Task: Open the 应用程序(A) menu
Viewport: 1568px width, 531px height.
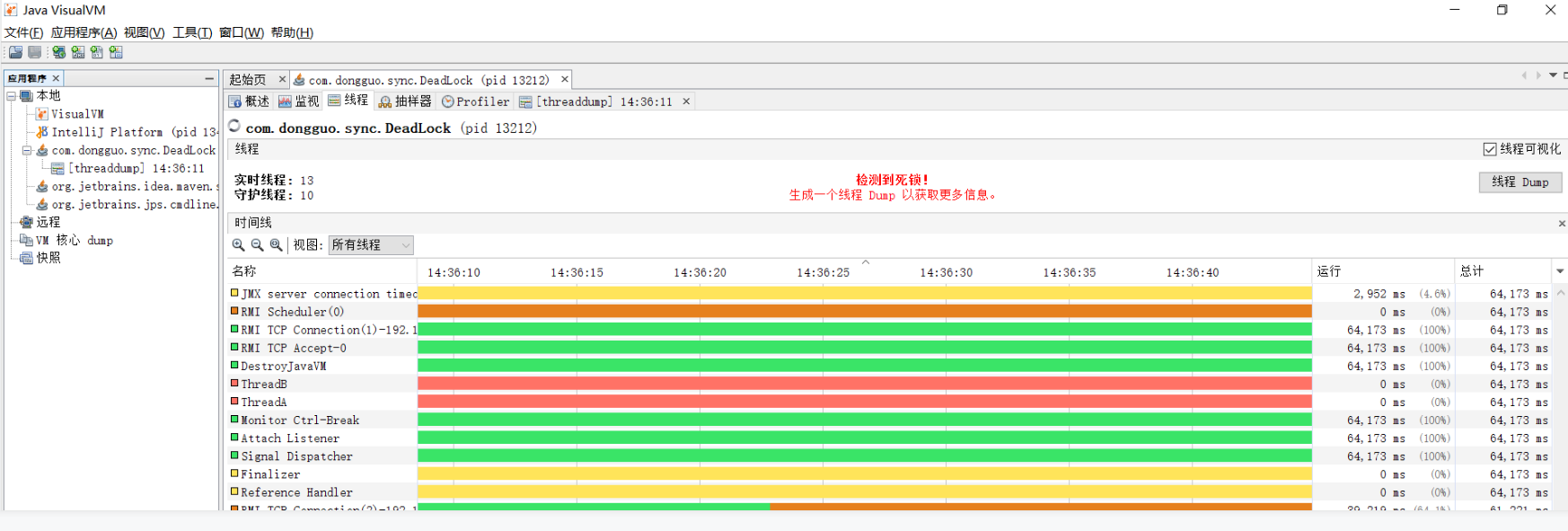Action: coord(84,32)
